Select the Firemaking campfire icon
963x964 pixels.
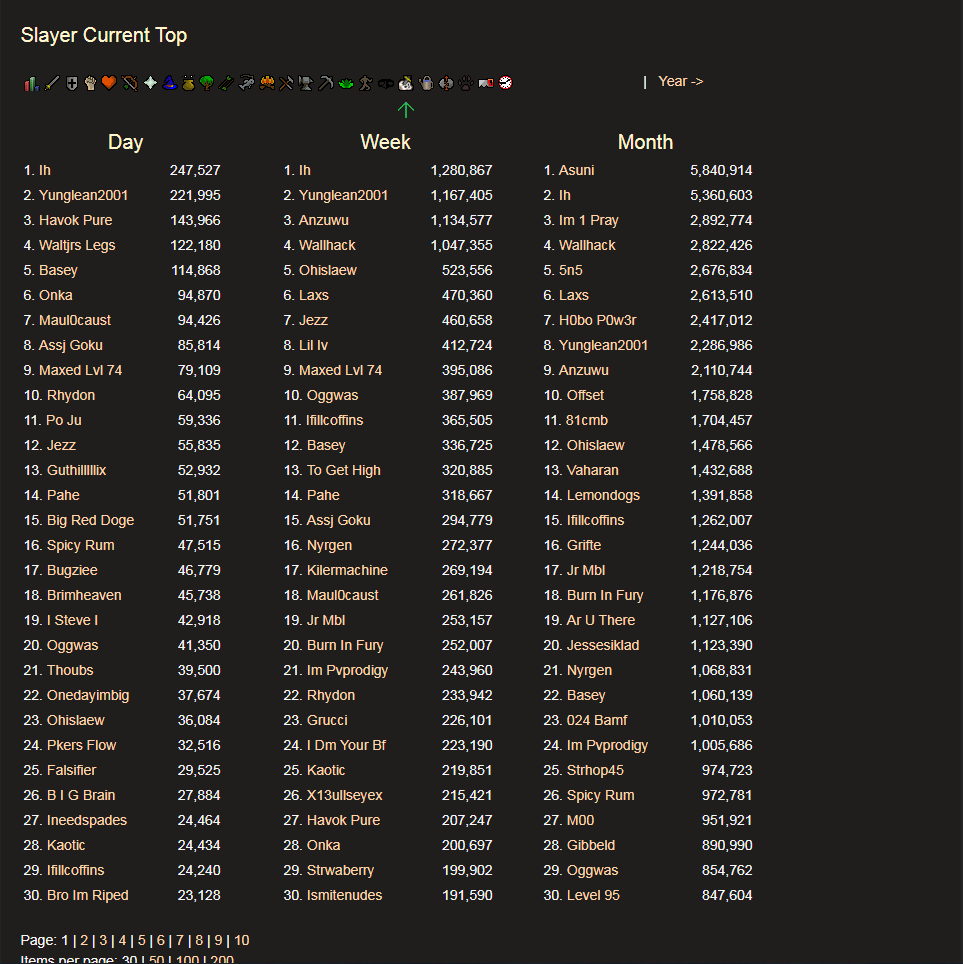point(267,83)
